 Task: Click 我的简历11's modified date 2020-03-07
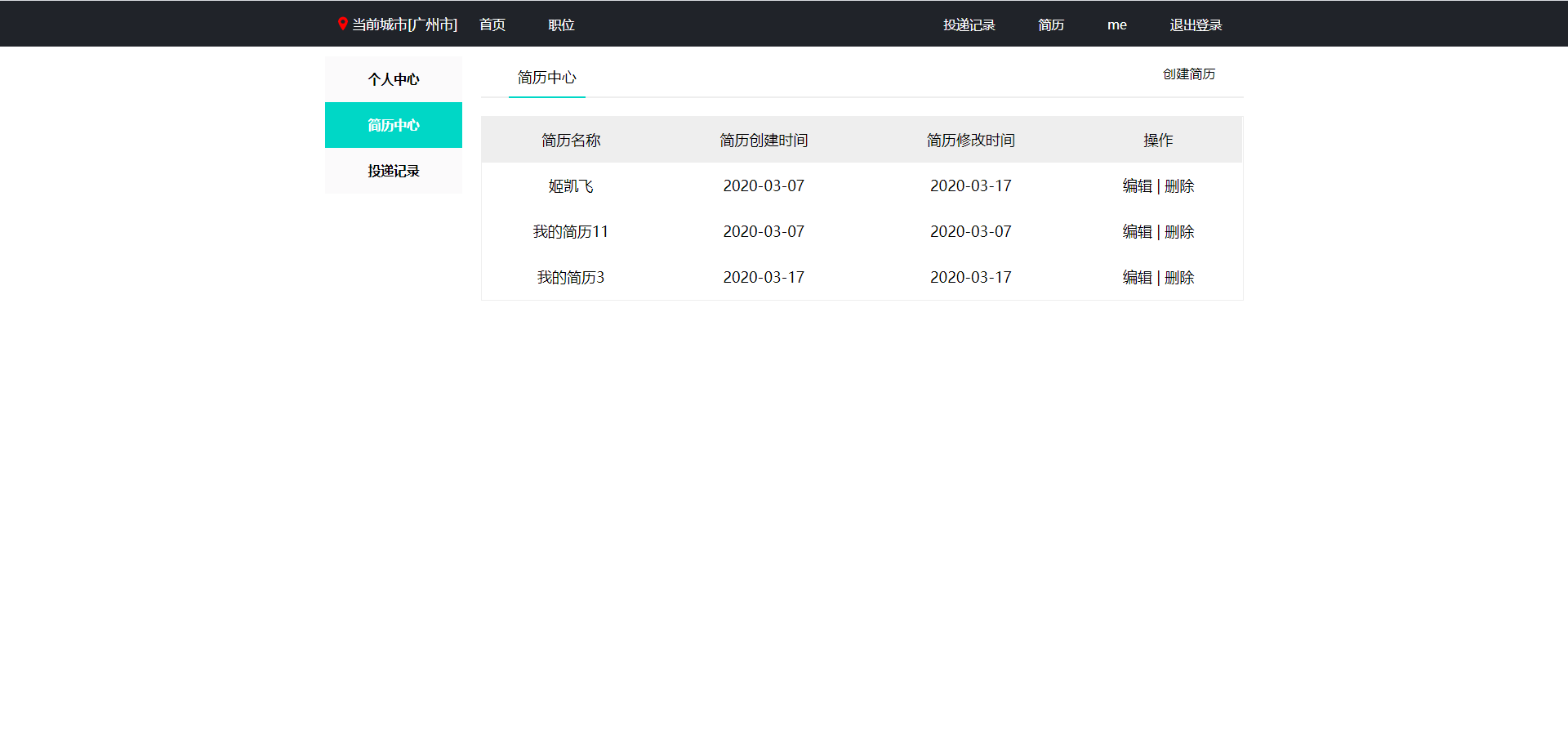[x=971, y=232]
